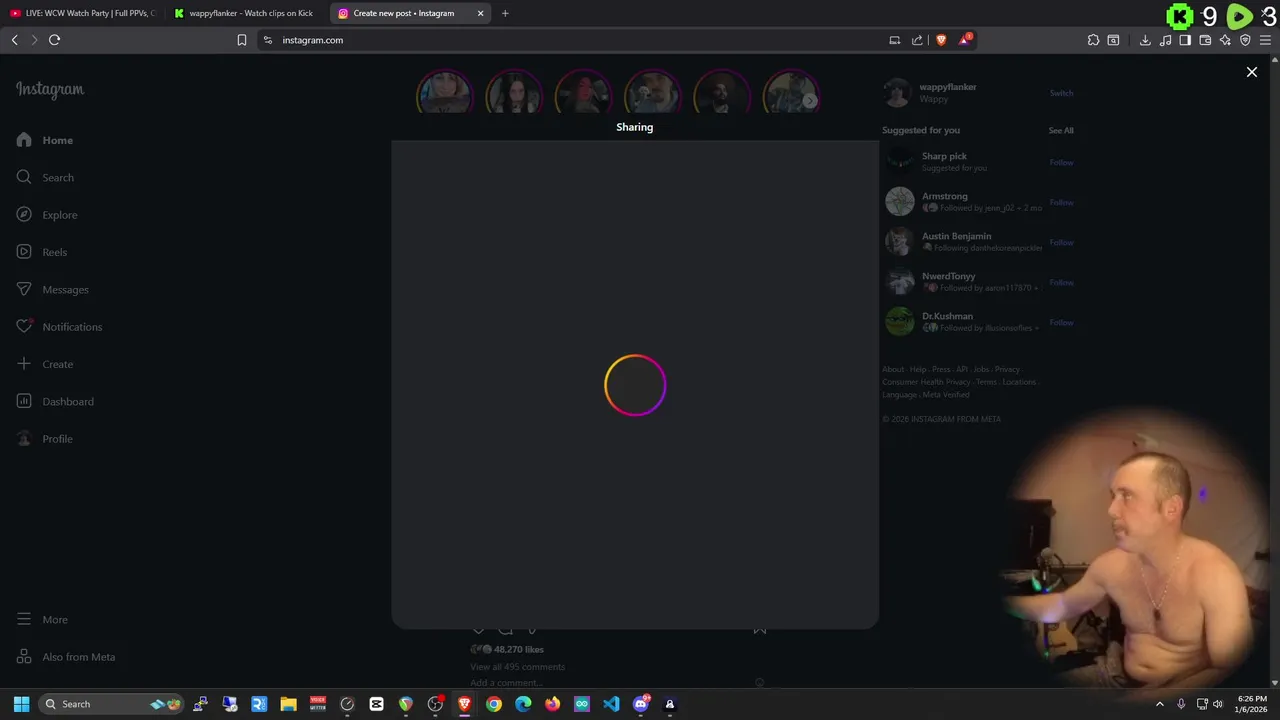The image size is (1280, 720).
Task: Bookmark this page
Action: (x=241, y=40)
